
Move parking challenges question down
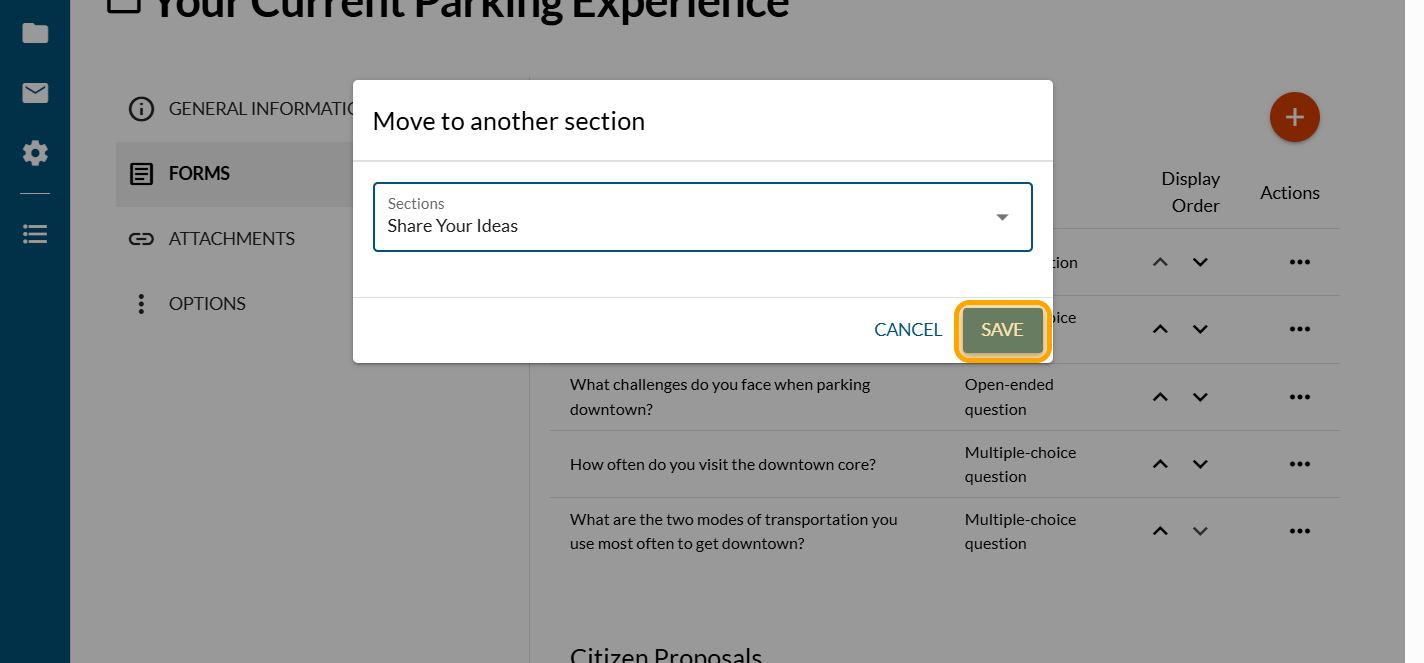pyautogui.click(x=1200, y=397)
